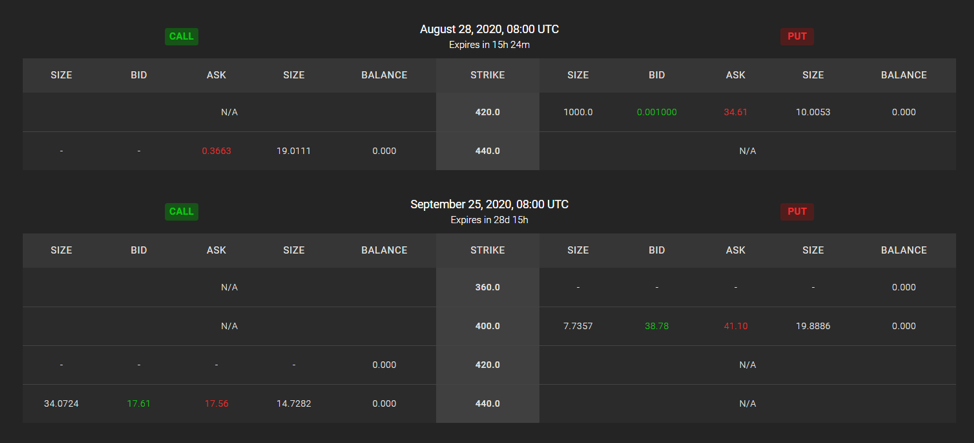Click the 38.78 put bid price

[x=656, y=326]
